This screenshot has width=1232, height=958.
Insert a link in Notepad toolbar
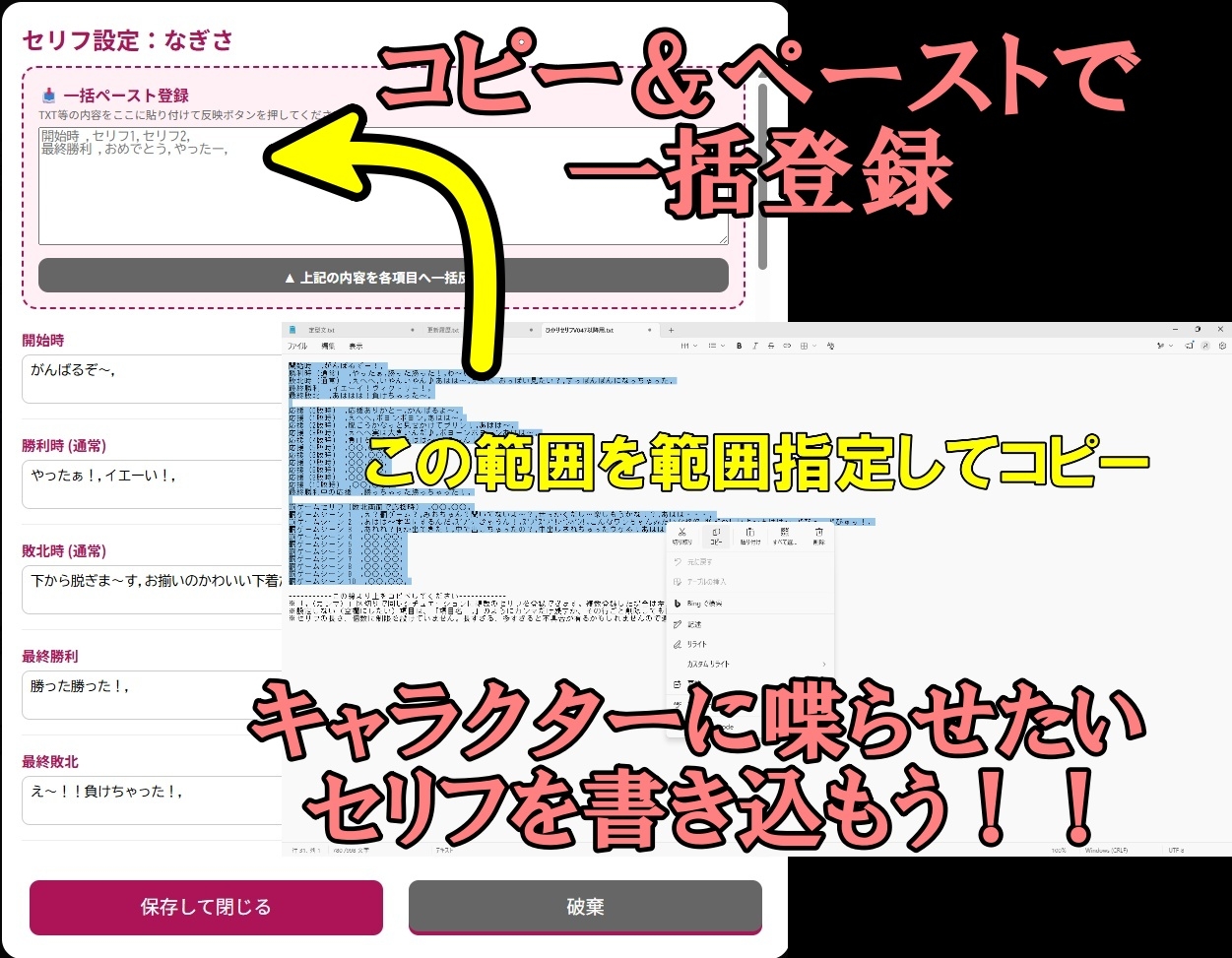pos(787,346)
